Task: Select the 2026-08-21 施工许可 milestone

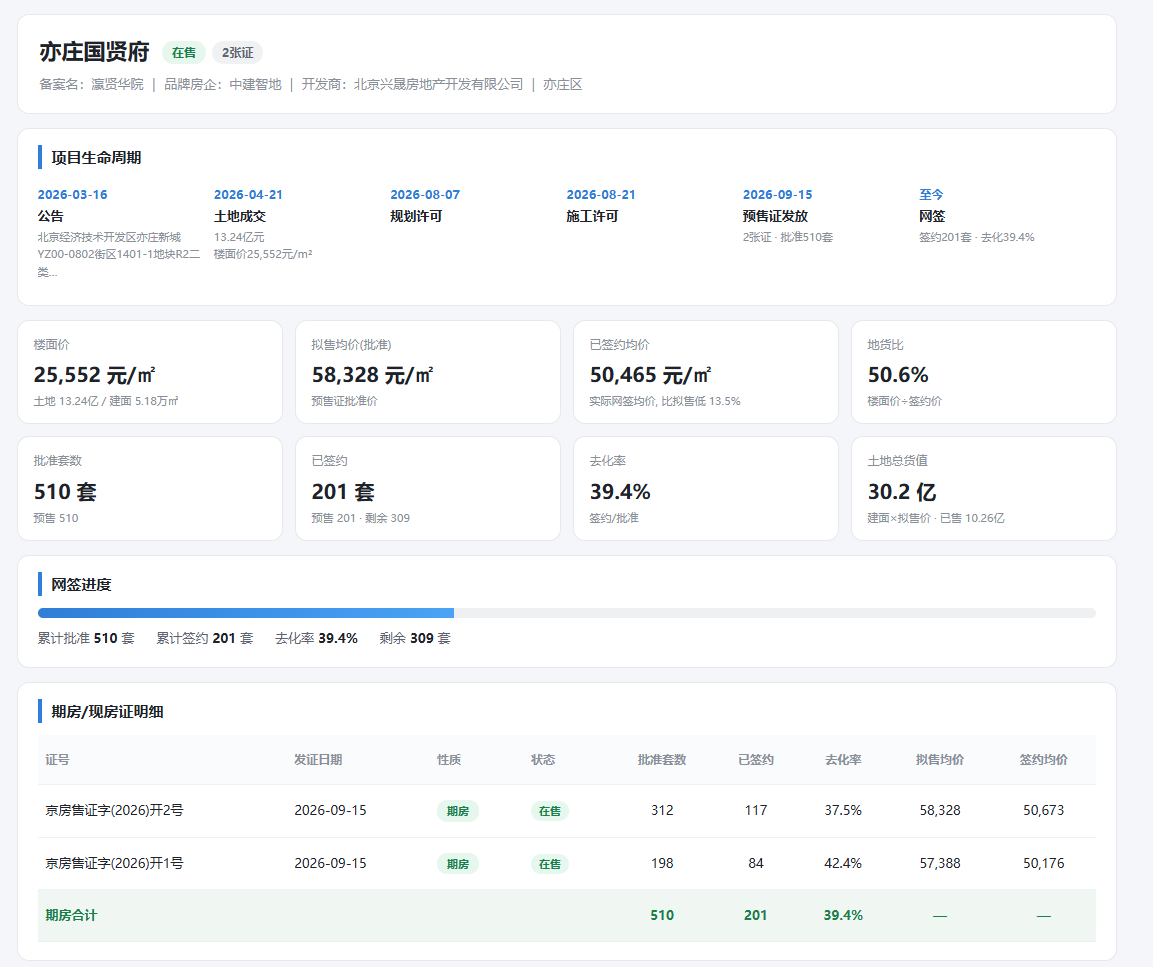Action: [647, 206]
